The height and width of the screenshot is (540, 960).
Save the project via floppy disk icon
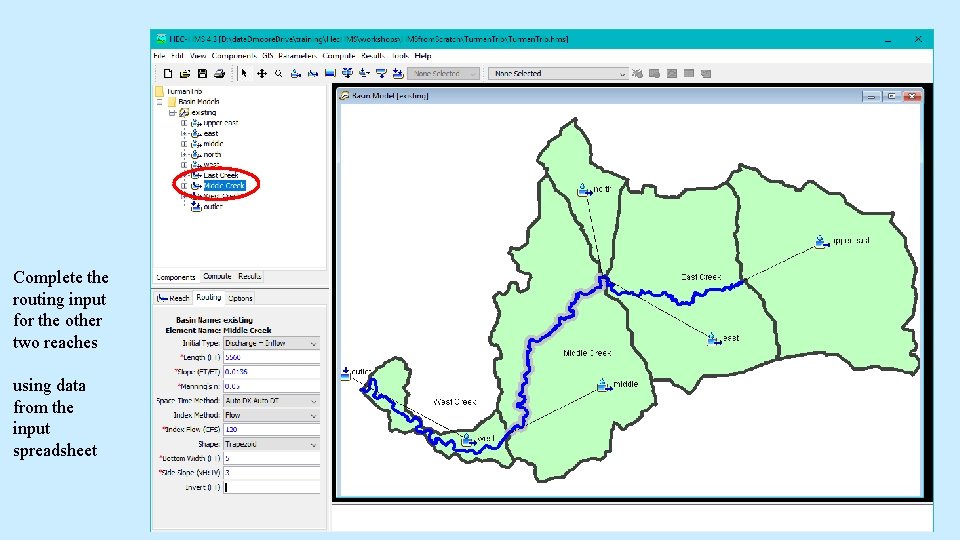coord(202,73)
